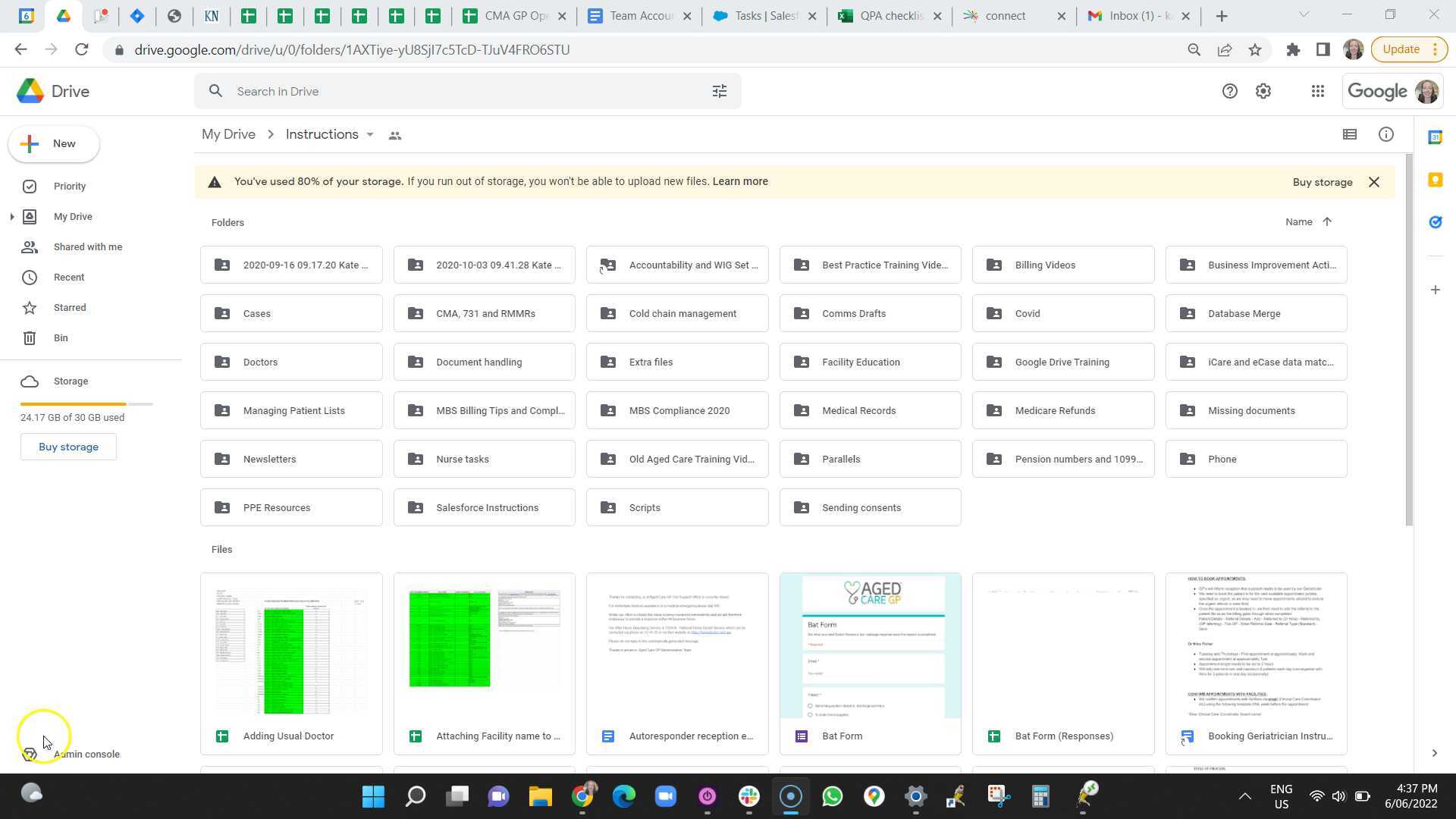Click the storage usage progress bar

tap(86, 404)
